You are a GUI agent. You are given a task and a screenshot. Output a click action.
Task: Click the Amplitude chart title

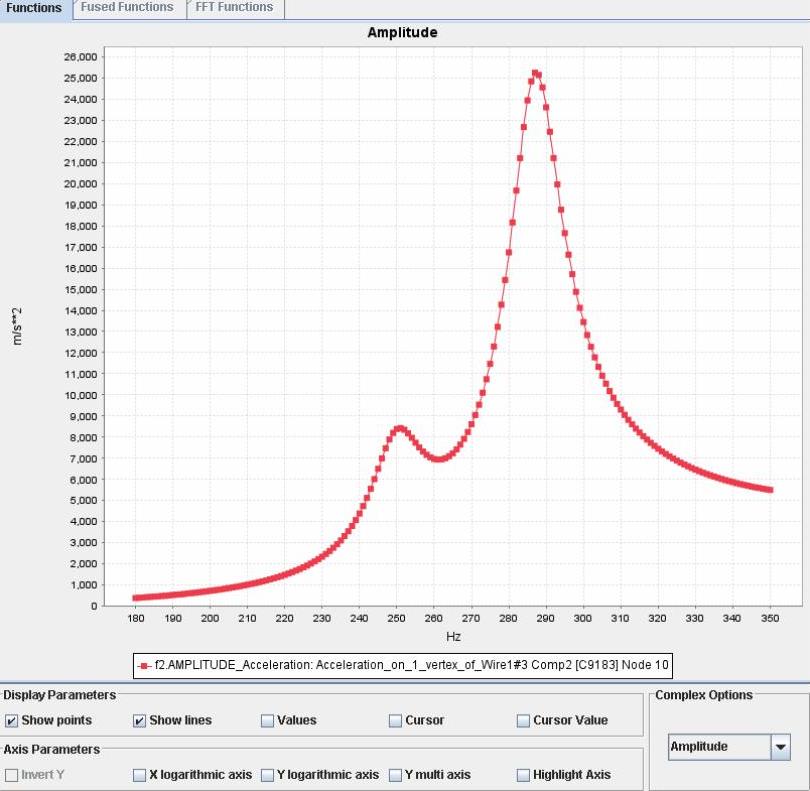tap(402, 32)
